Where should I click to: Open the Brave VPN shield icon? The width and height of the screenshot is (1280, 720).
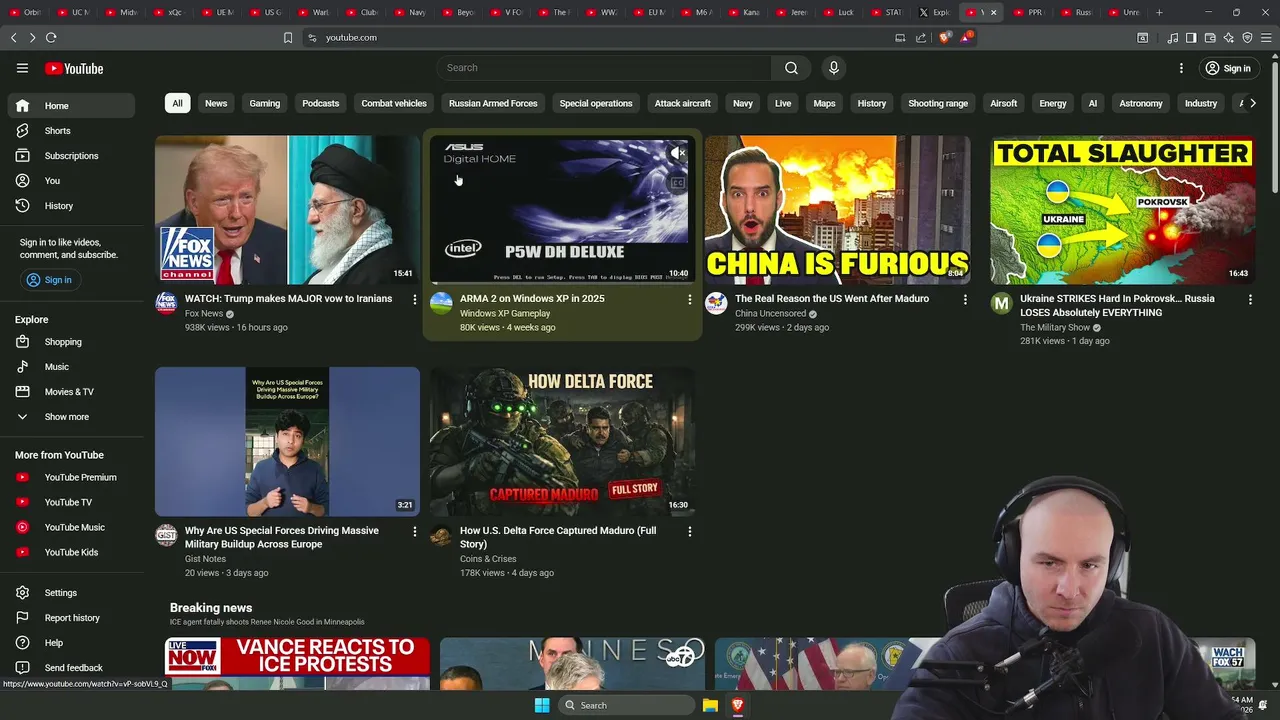(x=1247, y=38)
